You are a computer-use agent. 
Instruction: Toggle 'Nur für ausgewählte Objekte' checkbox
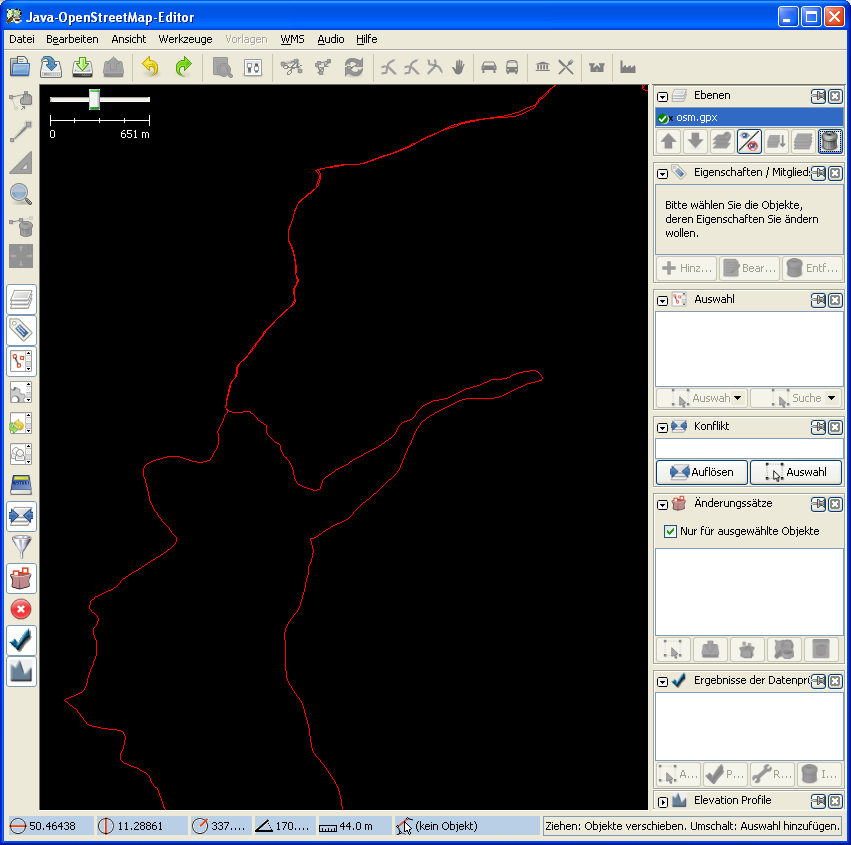click(671, 531)
